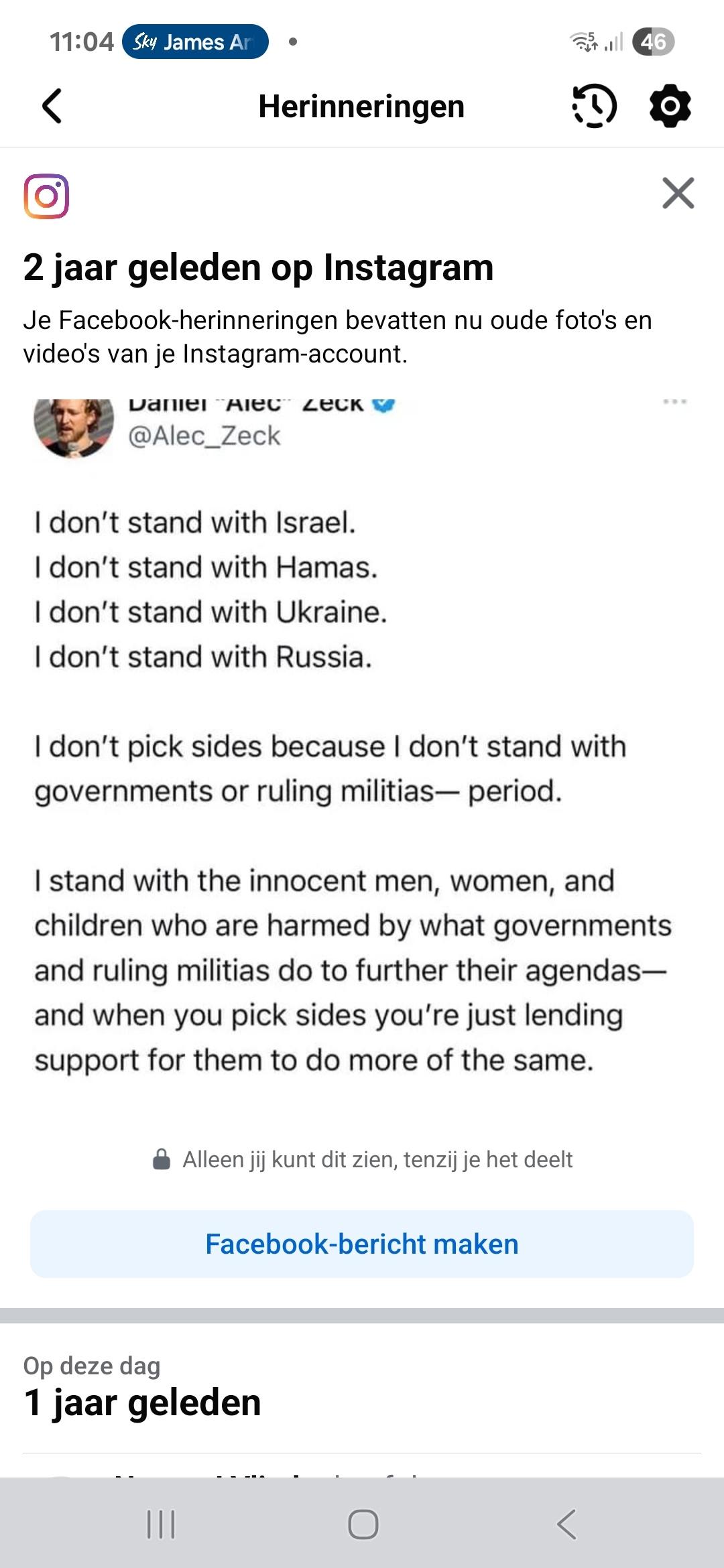Open Android recent apps button
Viewport: 724px width, 1568px height.
click(x=161, y=1524)
